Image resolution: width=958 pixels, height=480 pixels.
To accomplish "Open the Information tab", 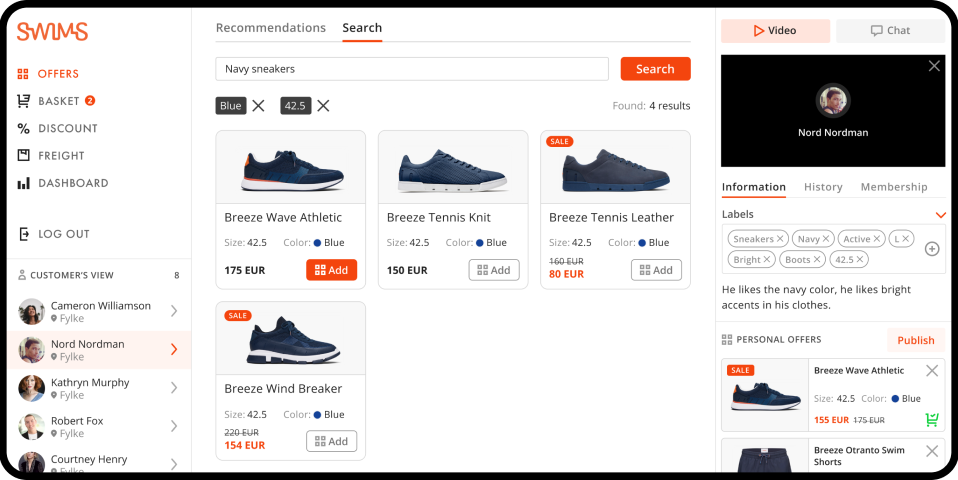I will coord(754,187).
